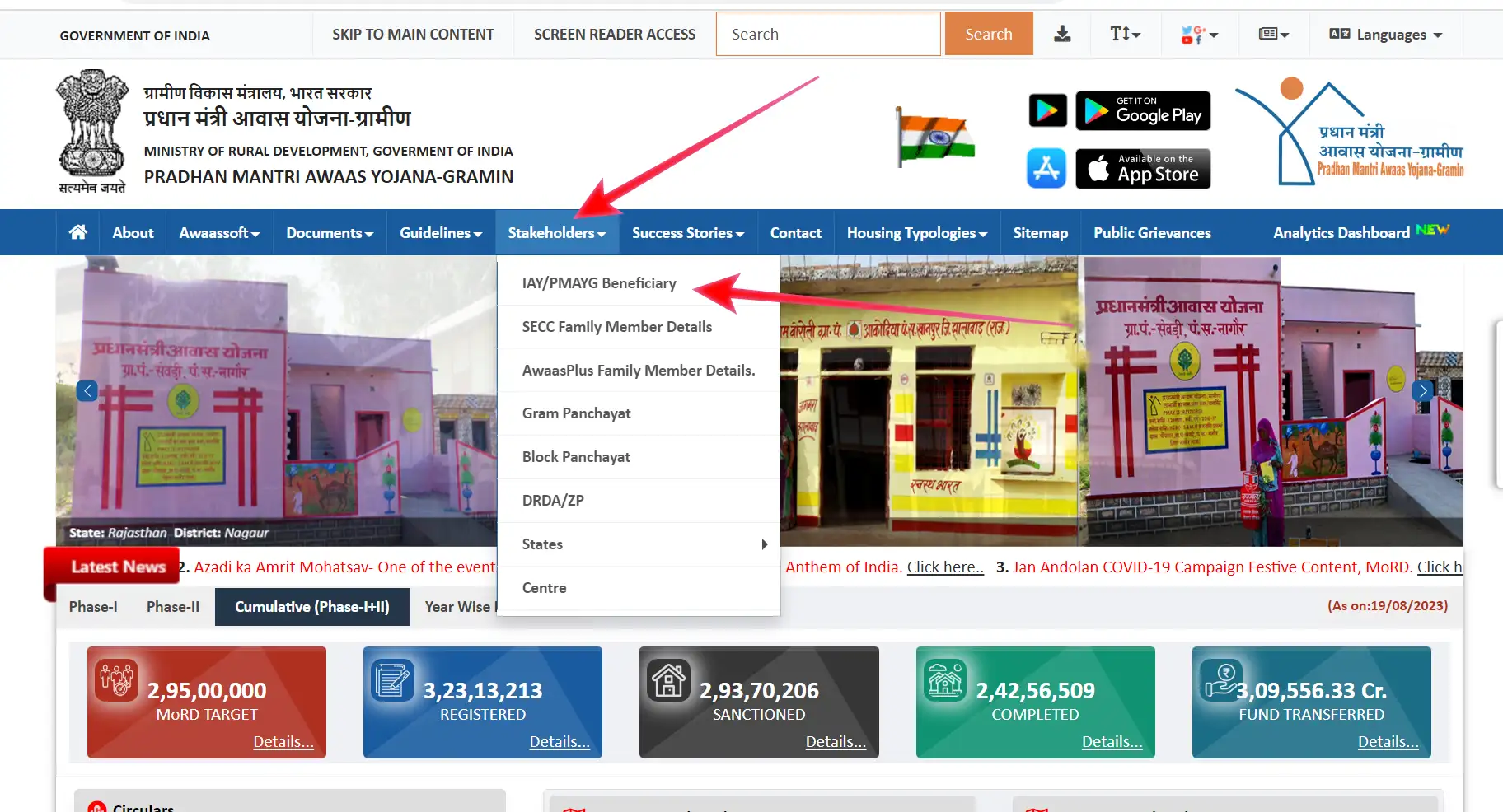Open Screen Reader Access link

click(x=615, y=34)
